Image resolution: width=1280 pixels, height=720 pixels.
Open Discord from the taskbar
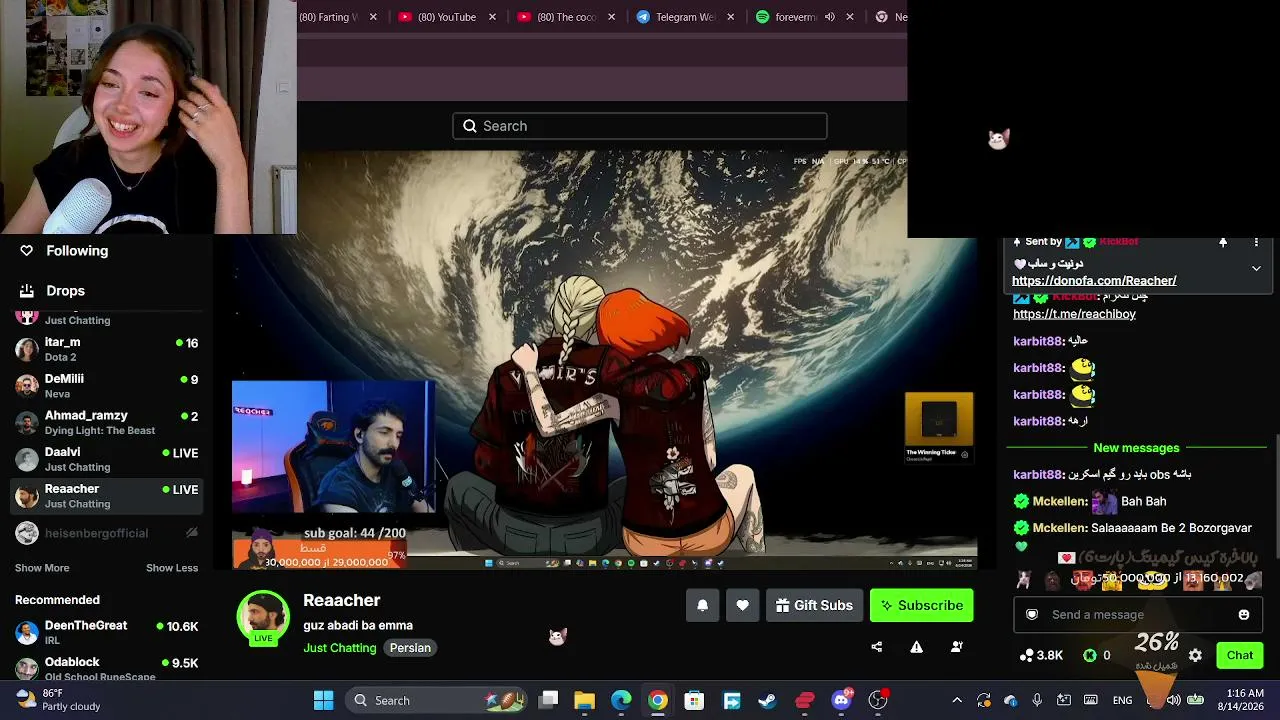[841, 700]
